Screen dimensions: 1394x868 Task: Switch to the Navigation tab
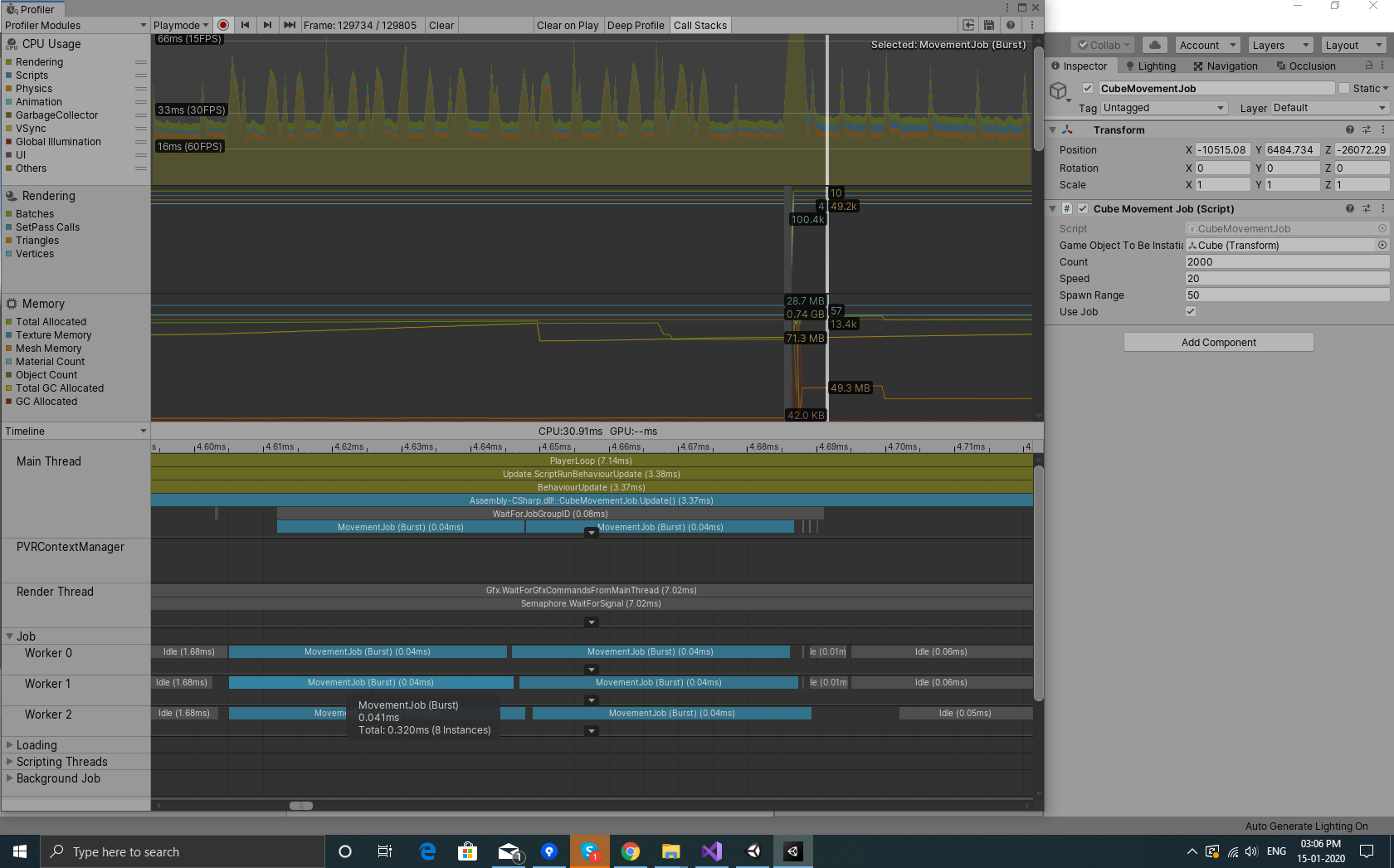click(x=1226, y=66)
